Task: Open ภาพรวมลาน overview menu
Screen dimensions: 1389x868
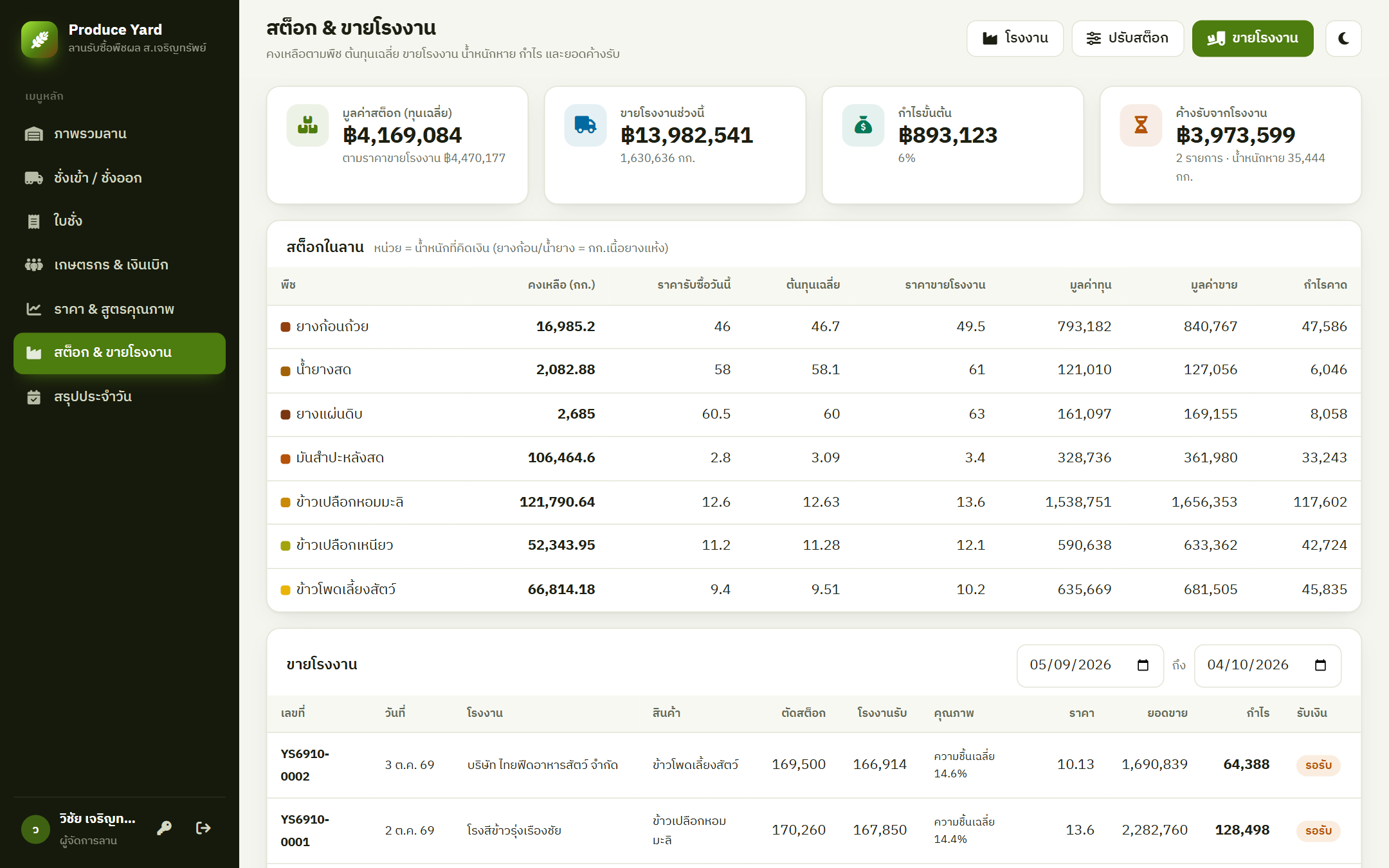Action: coord(120,134)
